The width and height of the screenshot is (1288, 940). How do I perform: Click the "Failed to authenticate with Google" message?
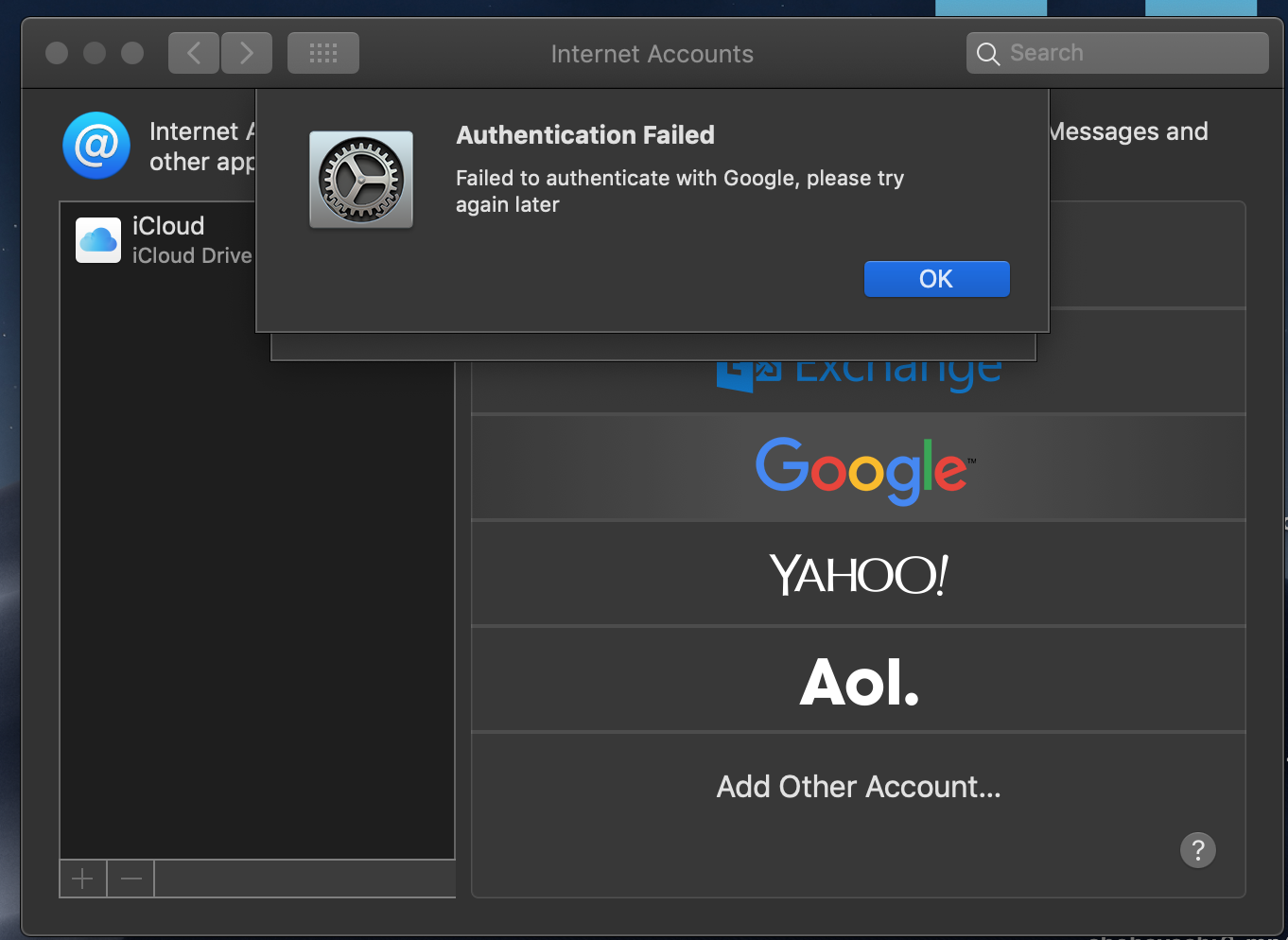(680, 191)
